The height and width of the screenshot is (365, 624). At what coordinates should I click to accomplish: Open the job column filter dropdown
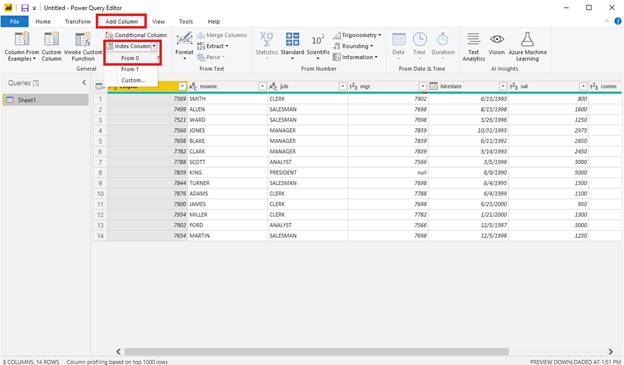343,86
